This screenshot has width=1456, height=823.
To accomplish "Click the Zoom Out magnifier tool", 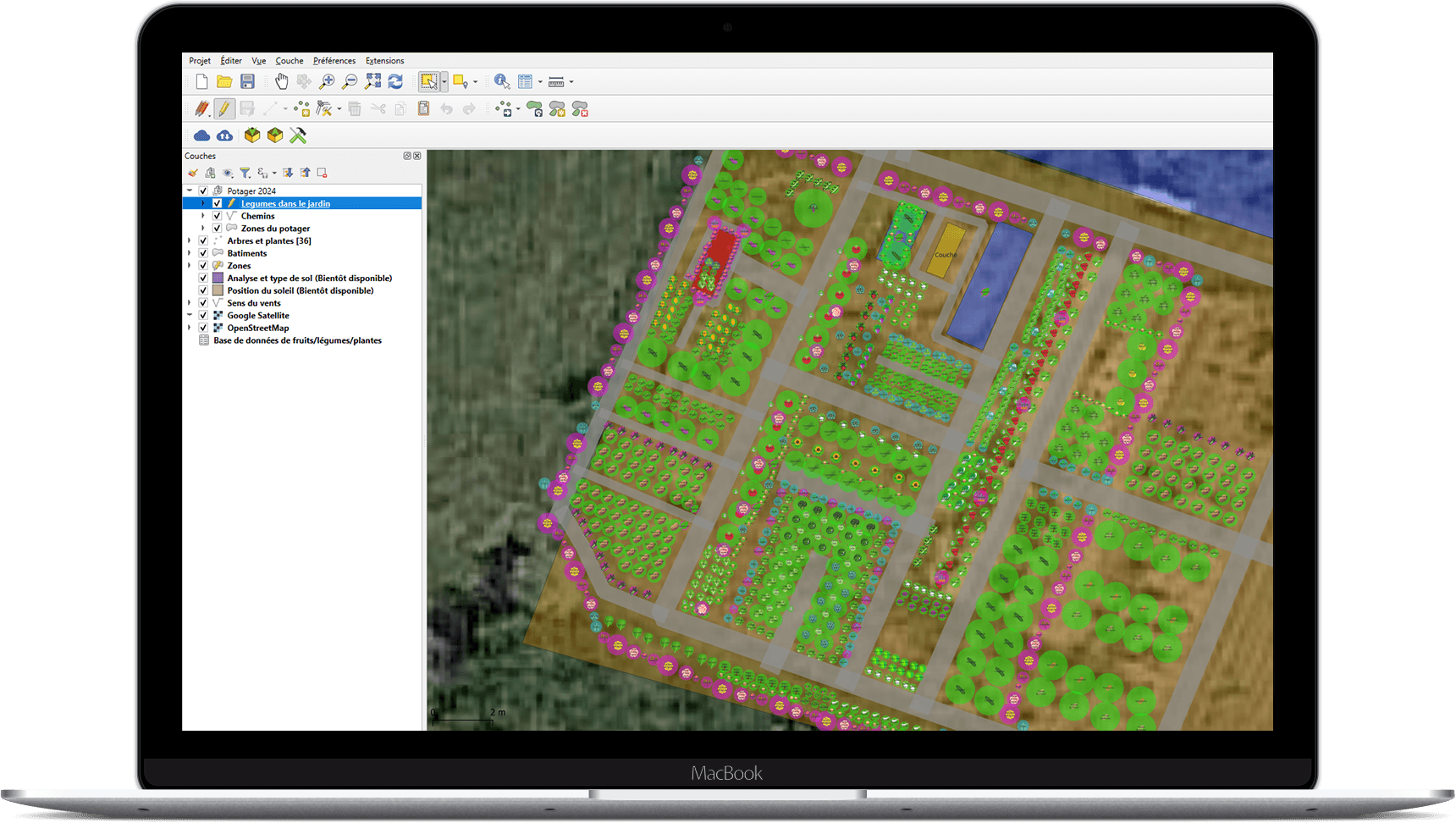I will pyautogui.click(x=350, y=82).
